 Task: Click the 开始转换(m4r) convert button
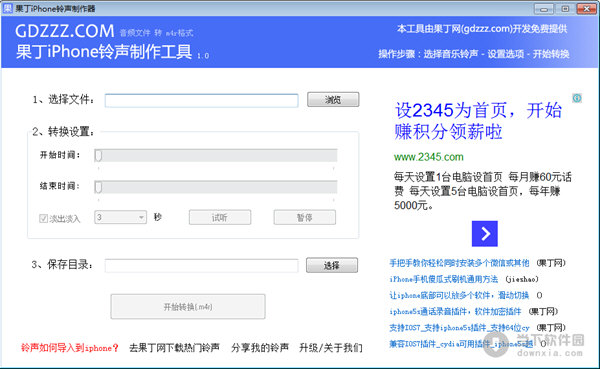188,307
